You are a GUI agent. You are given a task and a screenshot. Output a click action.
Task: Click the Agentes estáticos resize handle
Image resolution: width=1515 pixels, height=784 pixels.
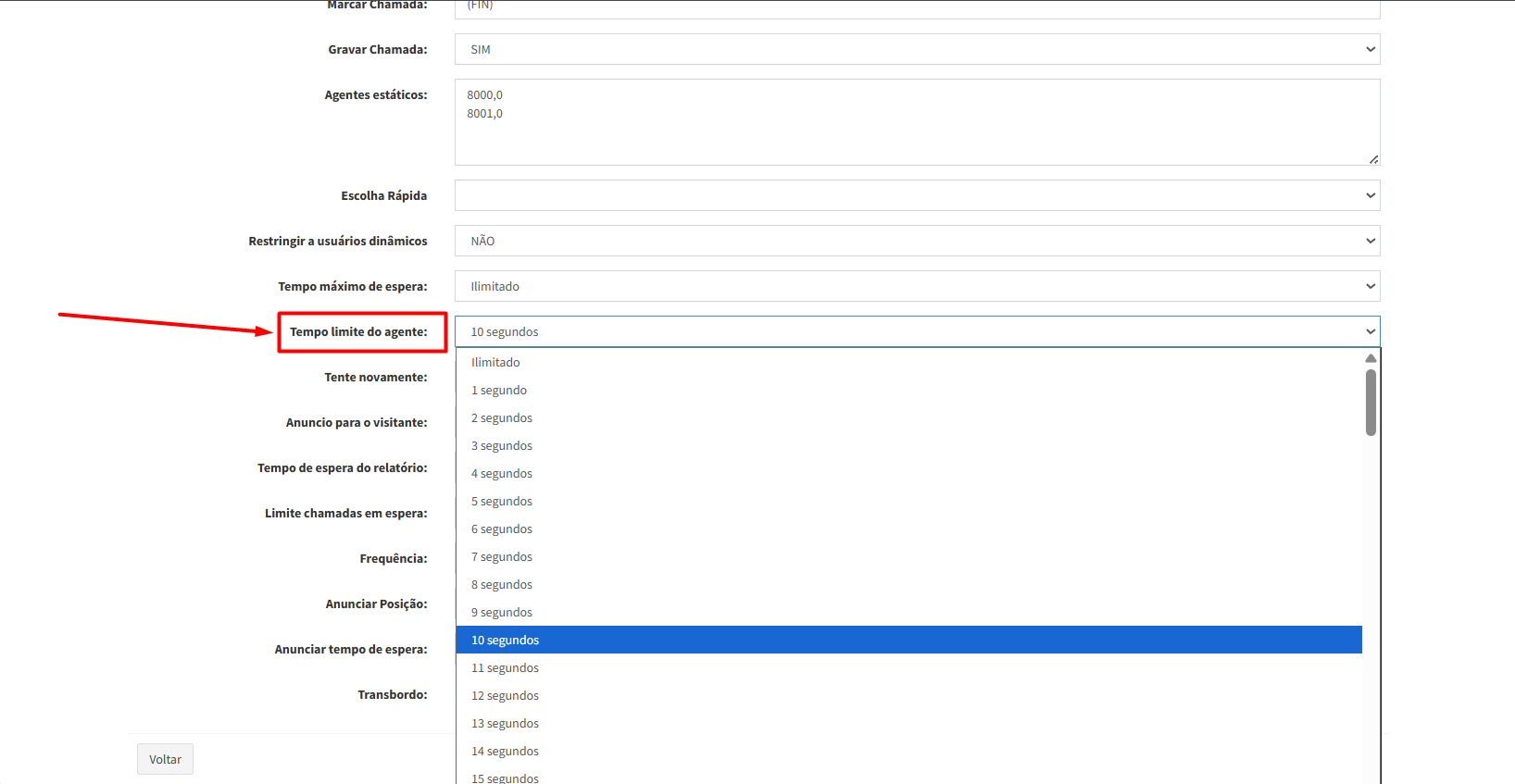(x=1373, y=159)
